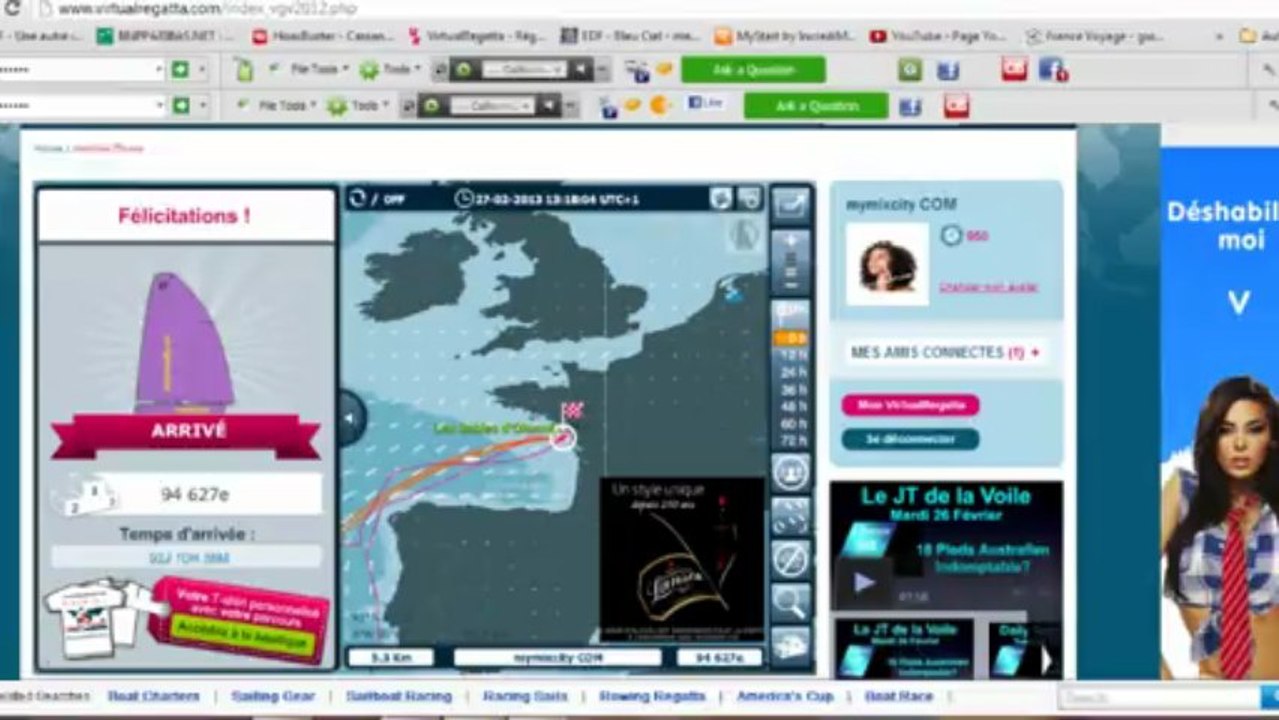
Task: Click the Temps d'arrivée value
Action: 187,558
